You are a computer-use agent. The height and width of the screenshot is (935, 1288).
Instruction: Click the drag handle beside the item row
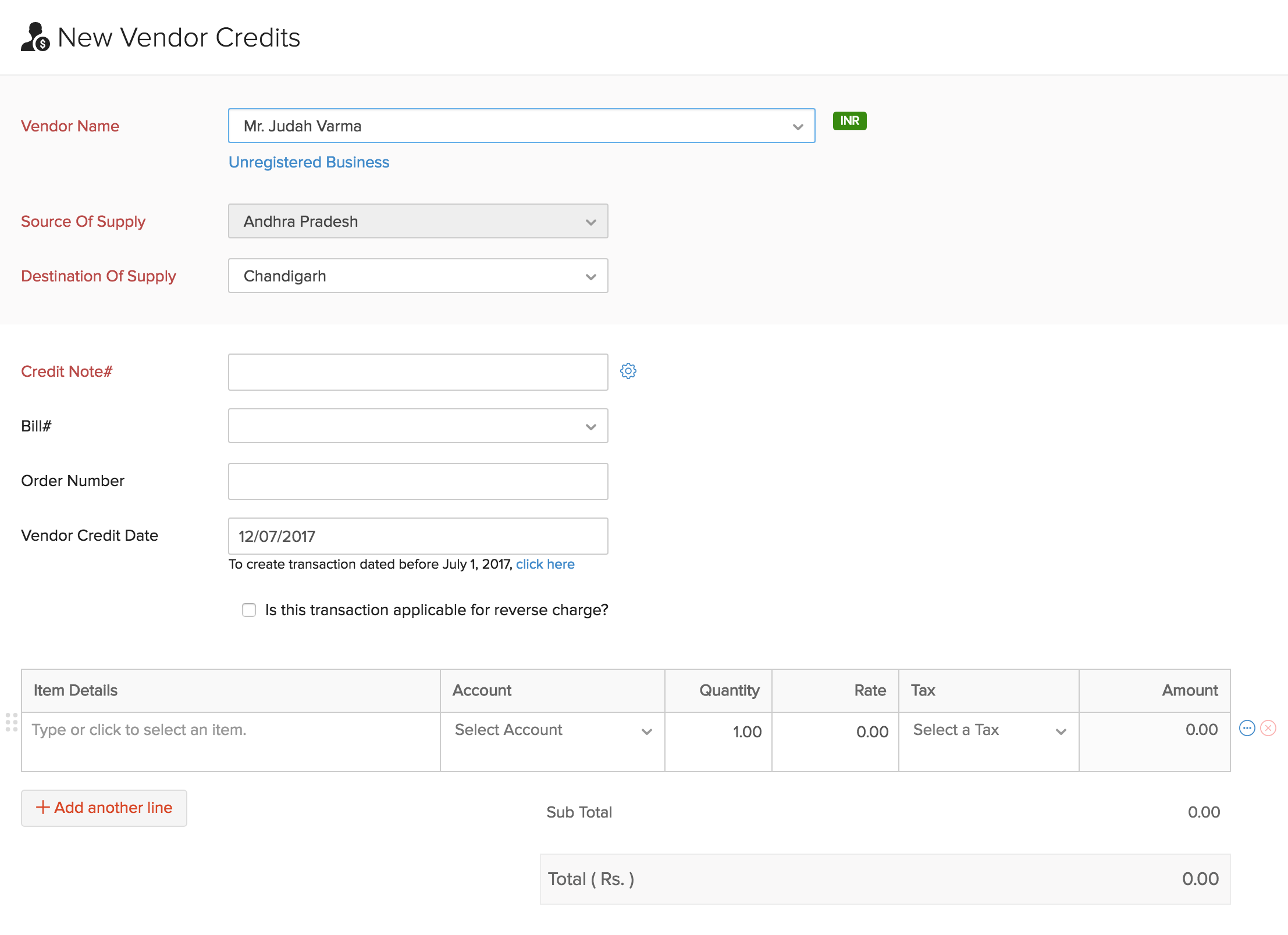point(13,723)
